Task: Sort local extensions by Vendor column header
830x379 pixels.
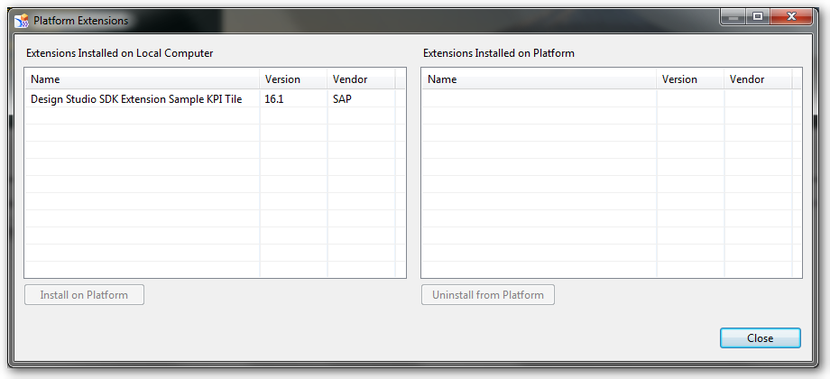Action: 361,79
